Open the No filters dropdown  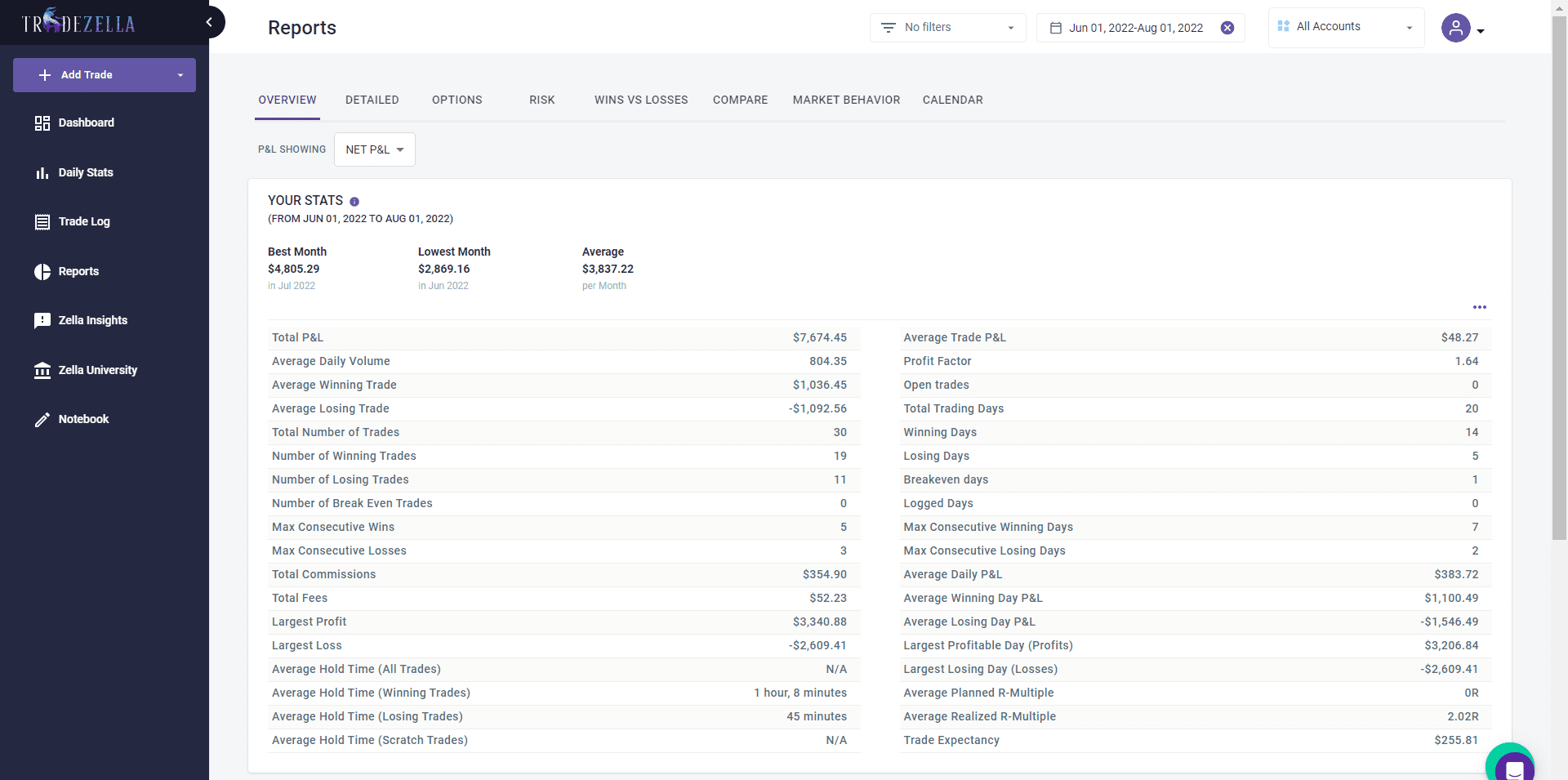point(947,27)
